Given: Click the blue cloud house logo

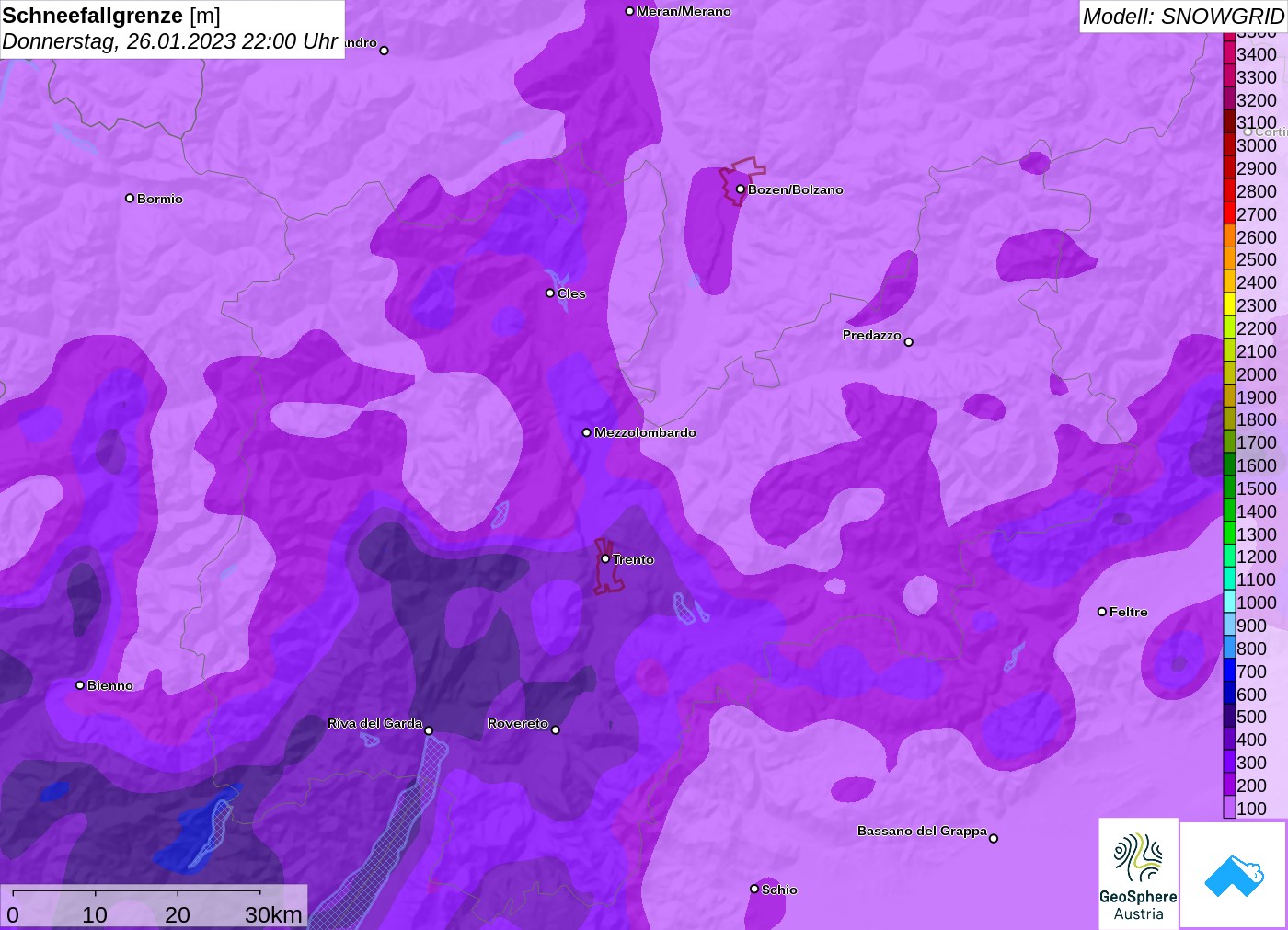Looking at the screenshot, I should (1234, 875).
